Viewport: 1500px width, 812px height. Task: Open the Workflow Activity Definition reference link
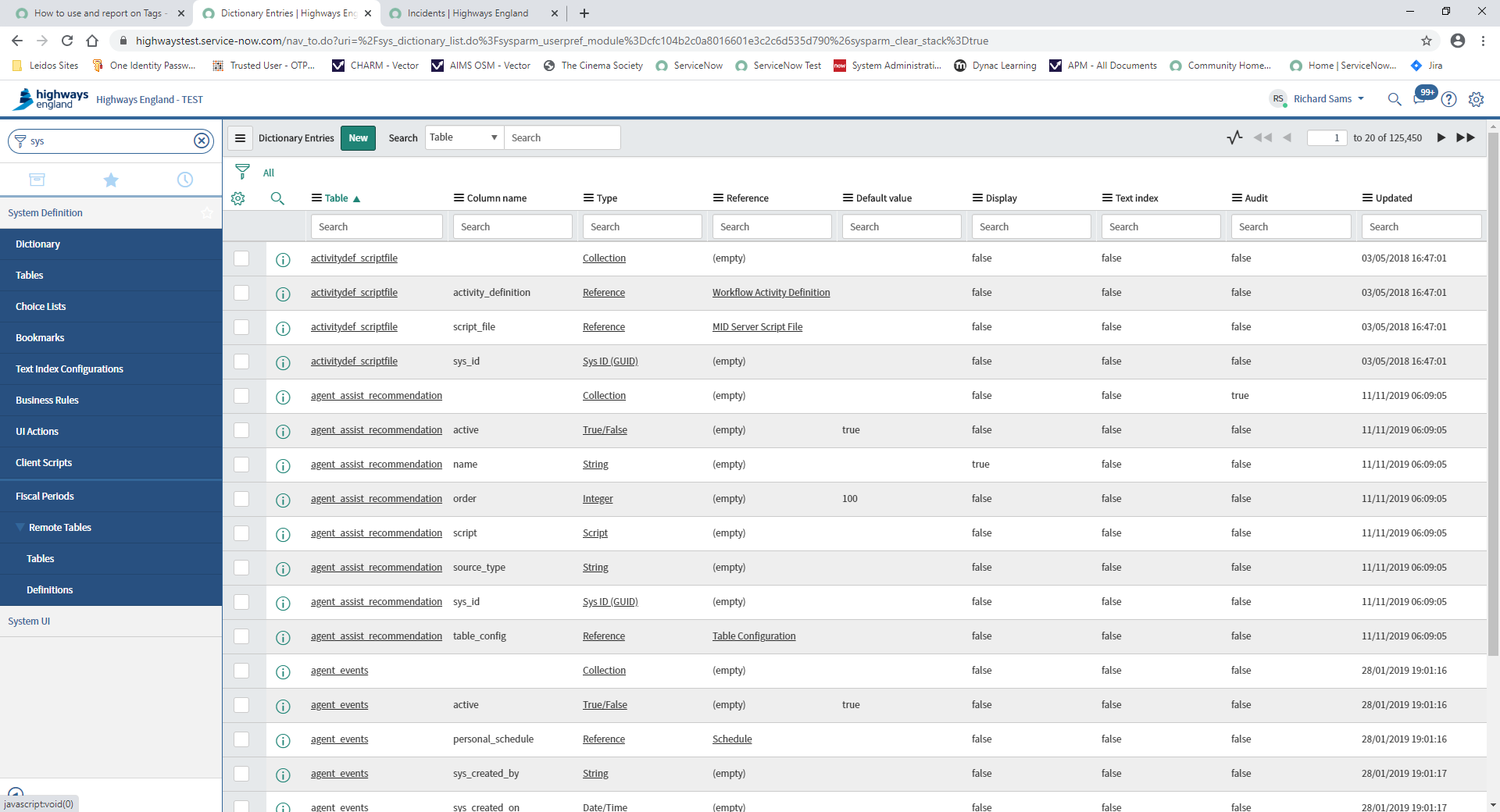click(770, 292)
